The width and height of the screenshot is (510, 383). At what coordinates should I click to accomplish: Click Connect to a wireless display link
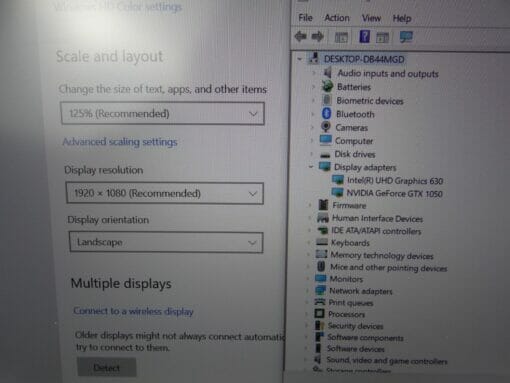[133, 311]
